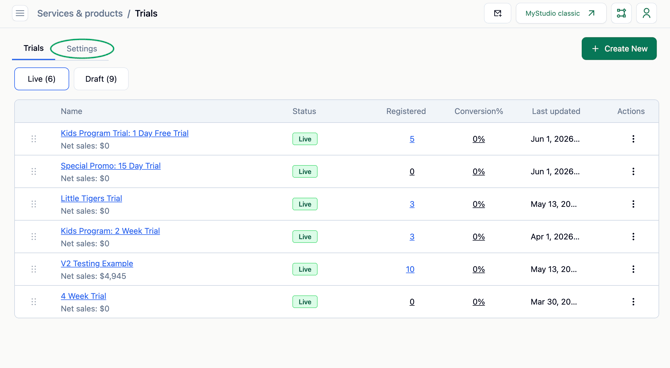The height and width of the screenshot is (368, 670).
Task: Click Live badge on V2 Testing Example row
Action: click(305, 269)
